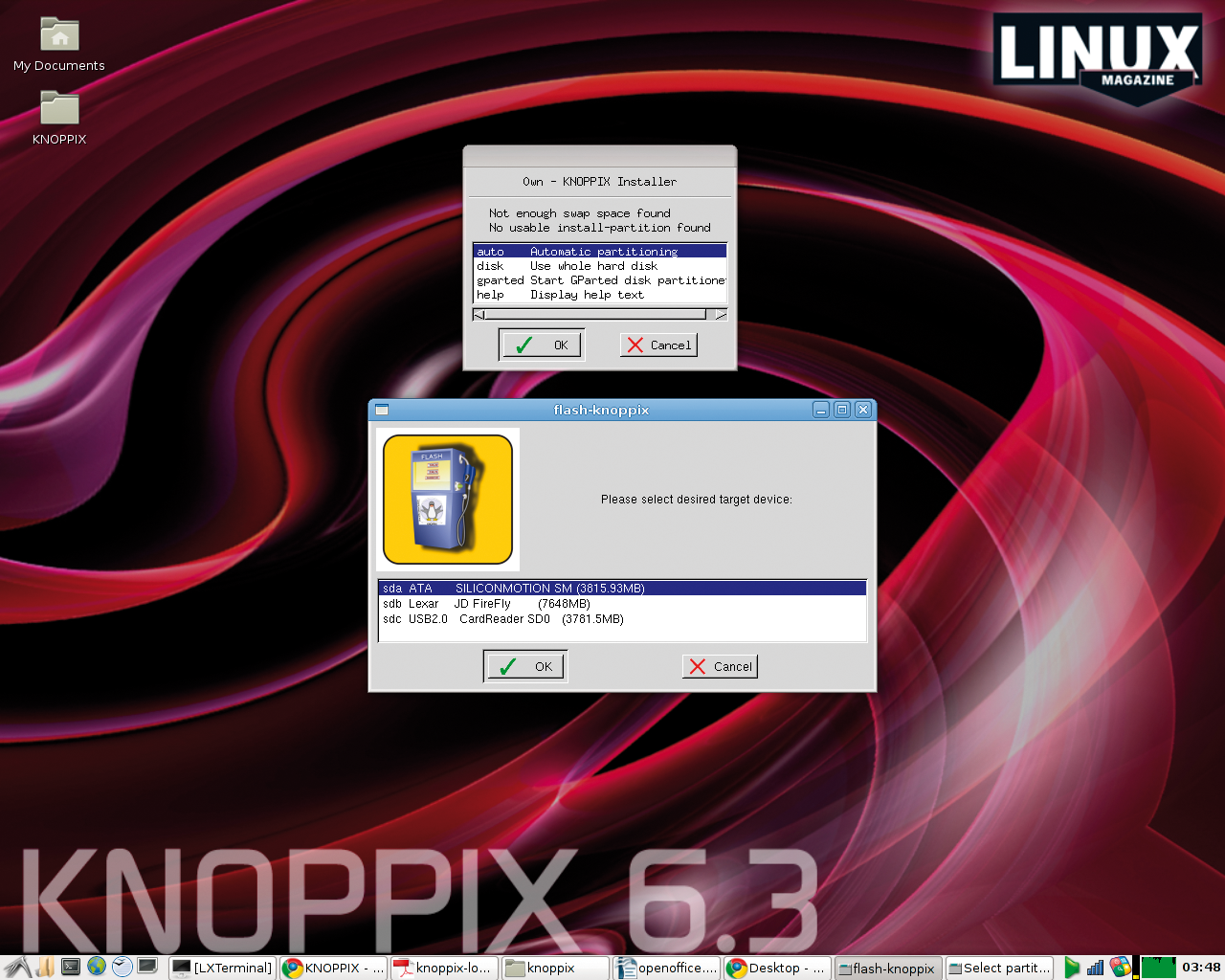Launch the PCManFM file manager icon in panel

45,968
